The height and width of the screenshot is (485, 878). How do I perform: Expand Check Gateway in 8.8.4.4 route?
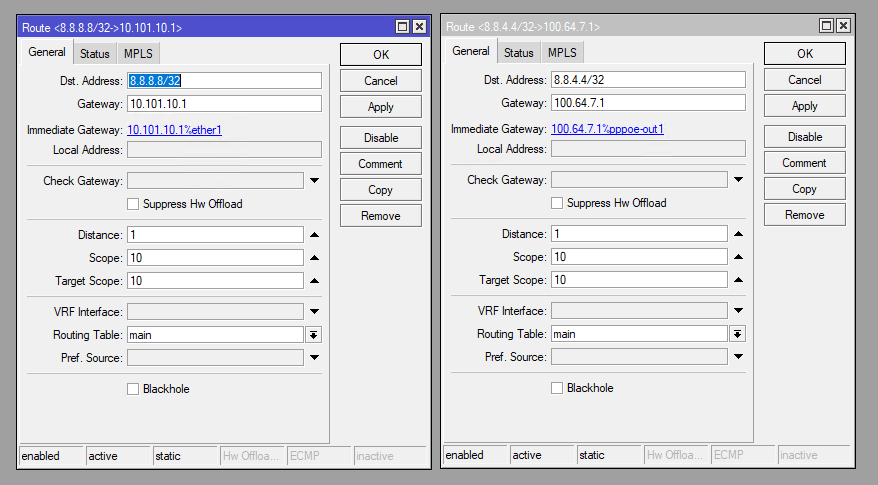tap(739, 179)
